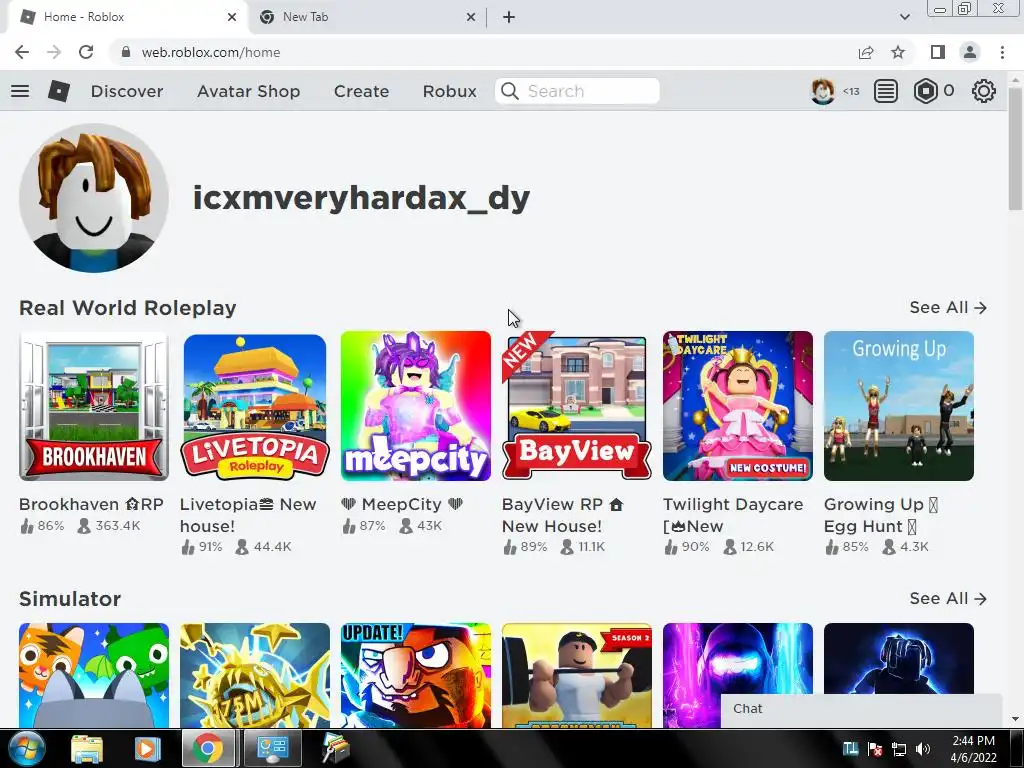Viewport: 1024px width, 768px height.
Task: Click the browser address bar URL
Action: click(211, 52)
